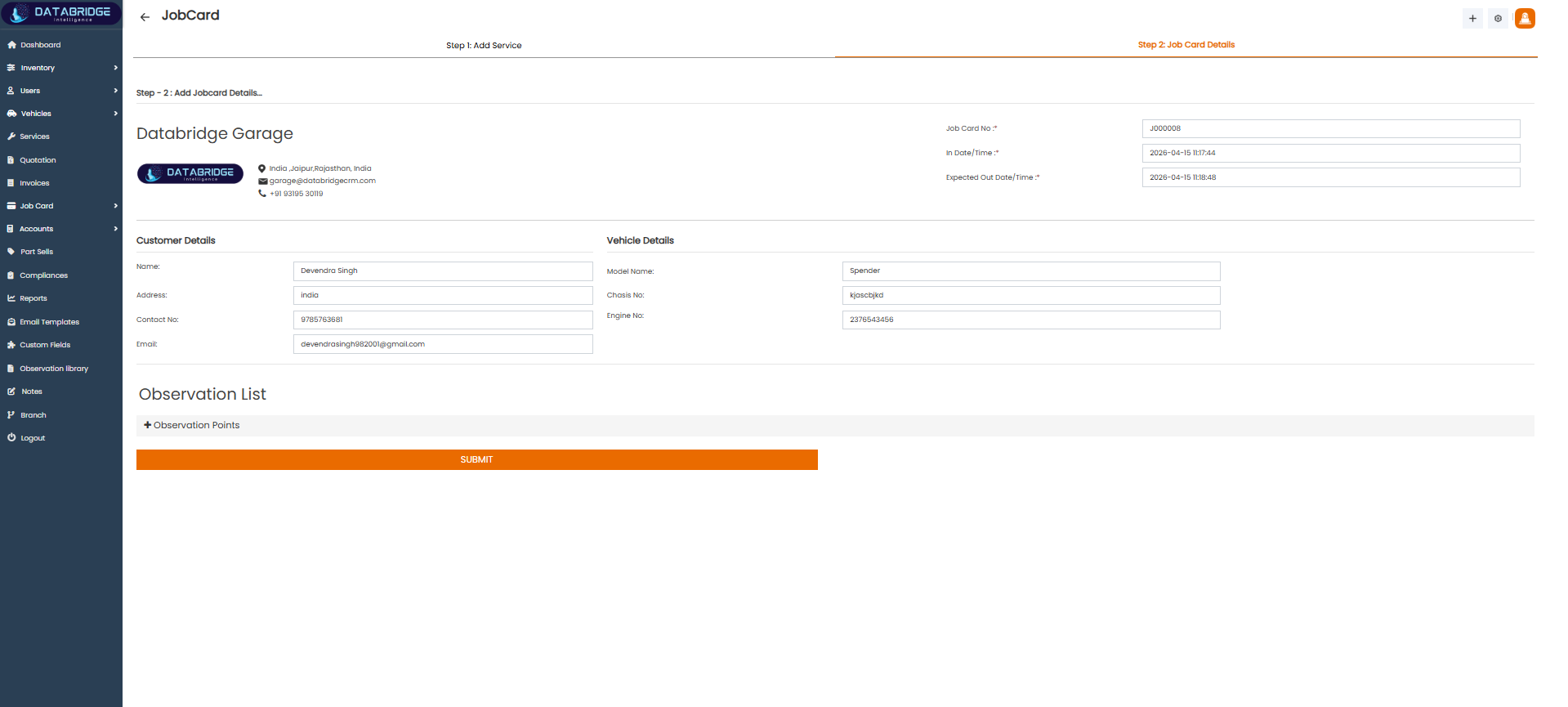1568x707 pixels.
Task: Click the Logout power icon
Action: 11,438
